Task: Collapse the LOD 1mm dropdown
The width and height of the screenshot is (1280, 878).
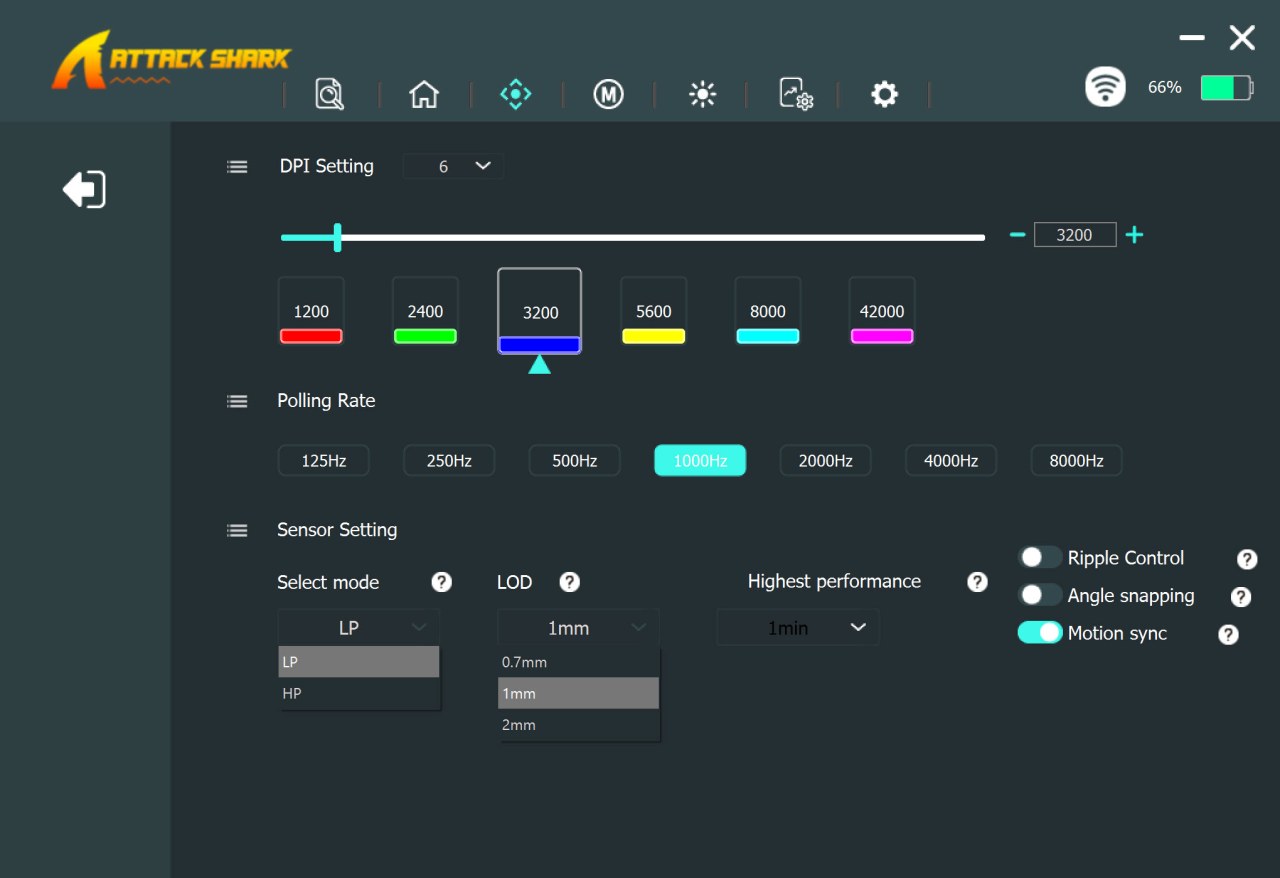Action: 578,628
